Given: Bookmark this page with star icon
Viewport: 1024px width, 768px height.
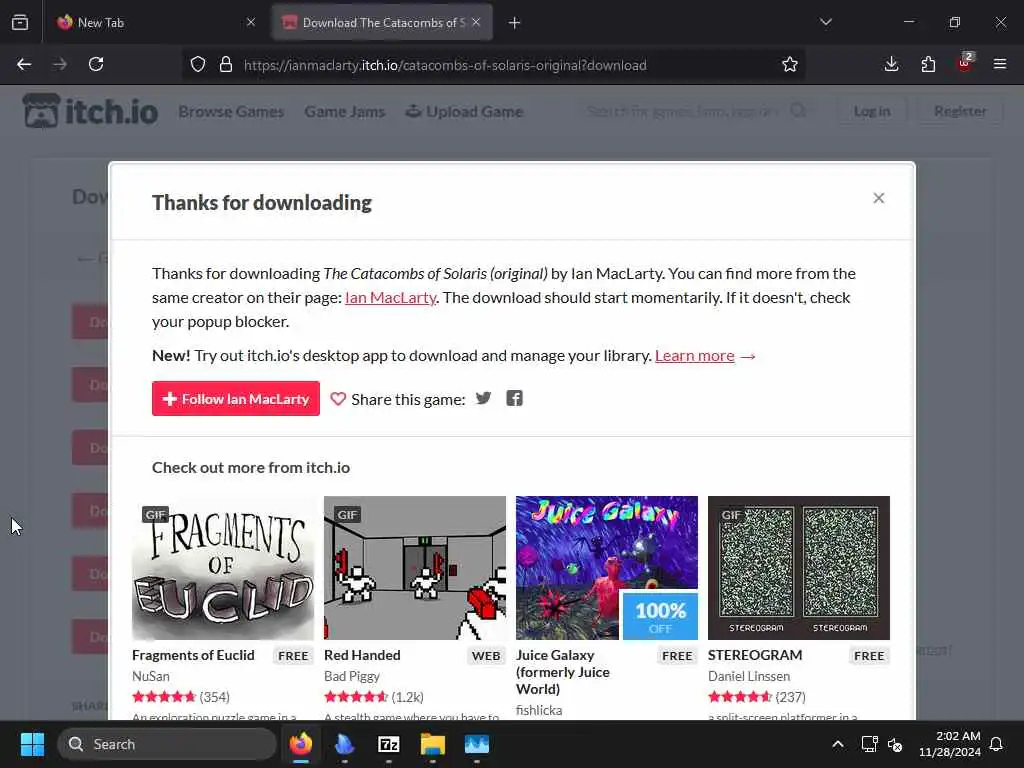Looking at the screenshot, I should 790,64.
